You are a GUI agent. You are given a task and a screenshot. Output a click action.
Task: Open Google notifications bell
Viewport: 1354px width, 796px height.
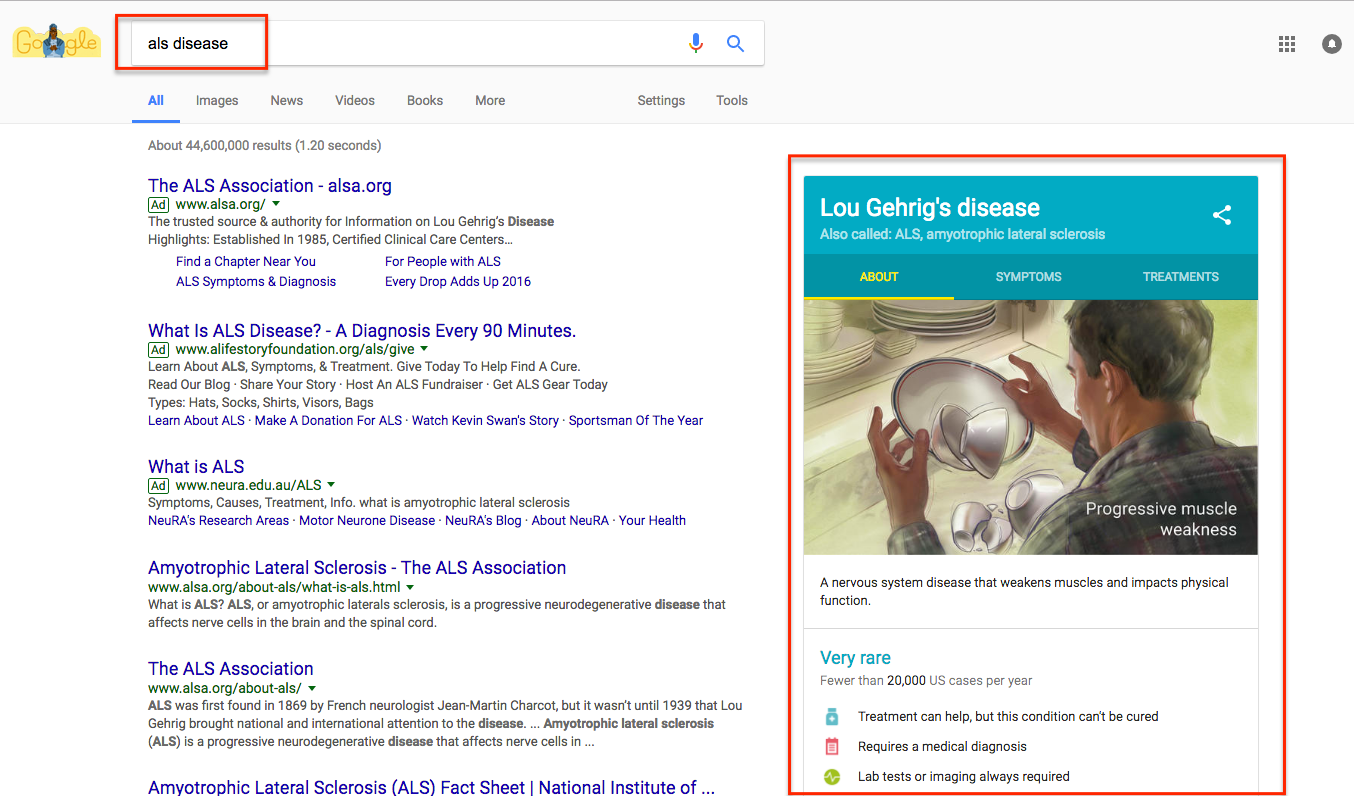(x=1331, y=44)
